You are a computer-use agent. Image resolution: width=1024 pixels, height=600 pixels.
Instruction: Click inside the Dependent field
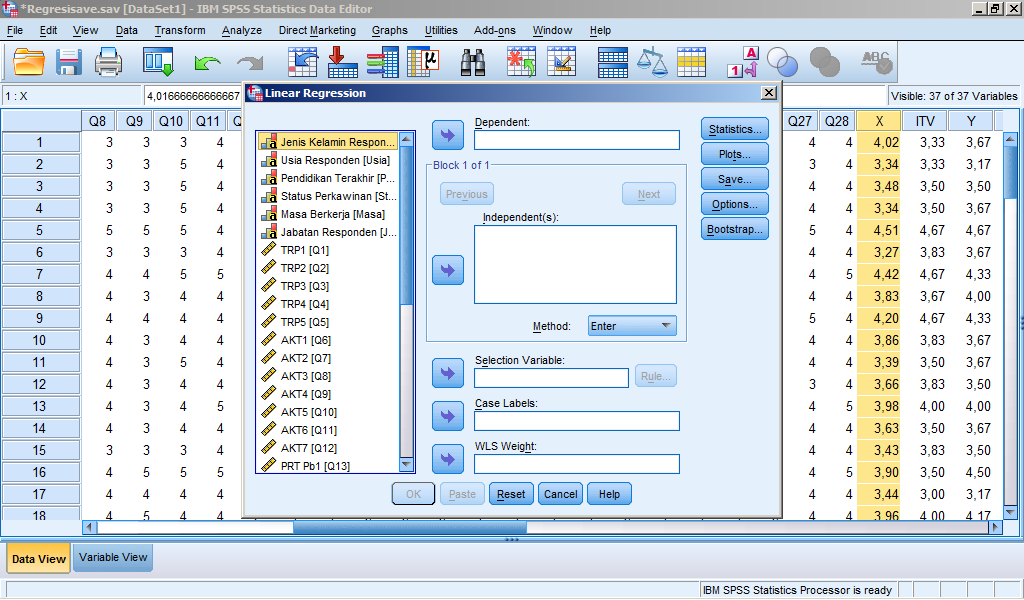[x=577, y=140]
